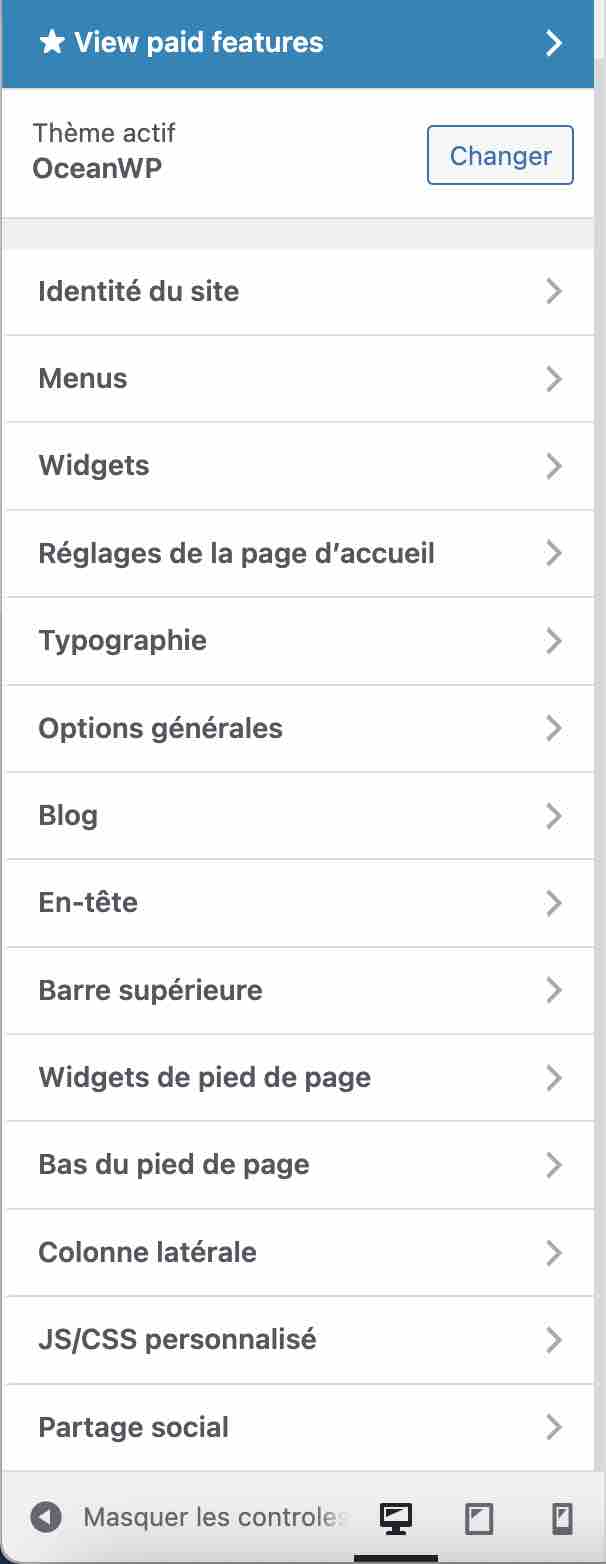Click the chevron next to Partage social
The width and height of the screenshot is (606, 1564).
click(x=553, y=1426)
